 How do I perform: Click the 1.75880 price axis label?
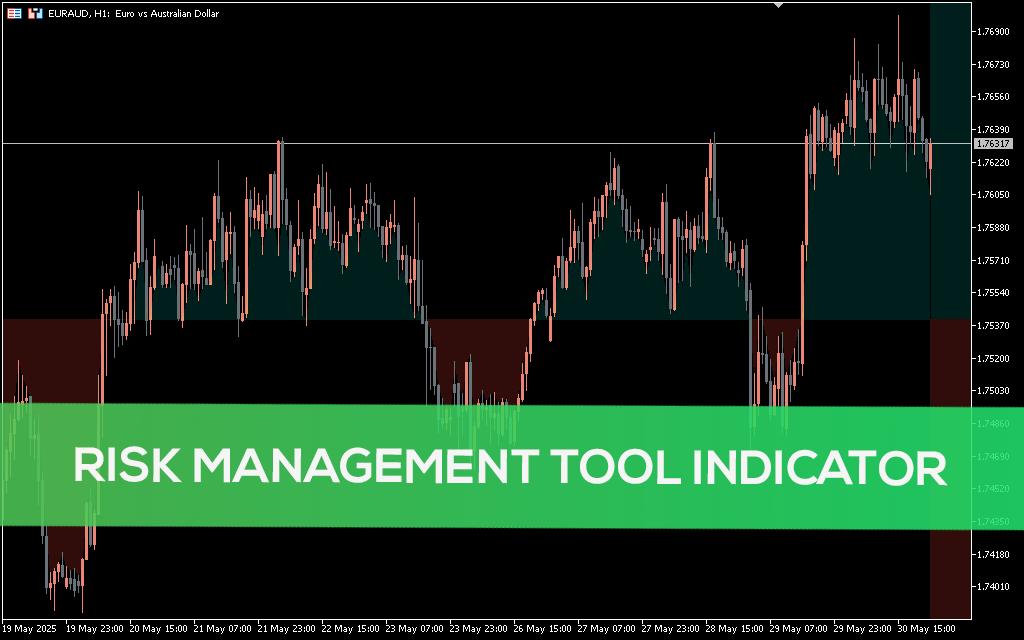pyautogui.click(x=993, y=228)
